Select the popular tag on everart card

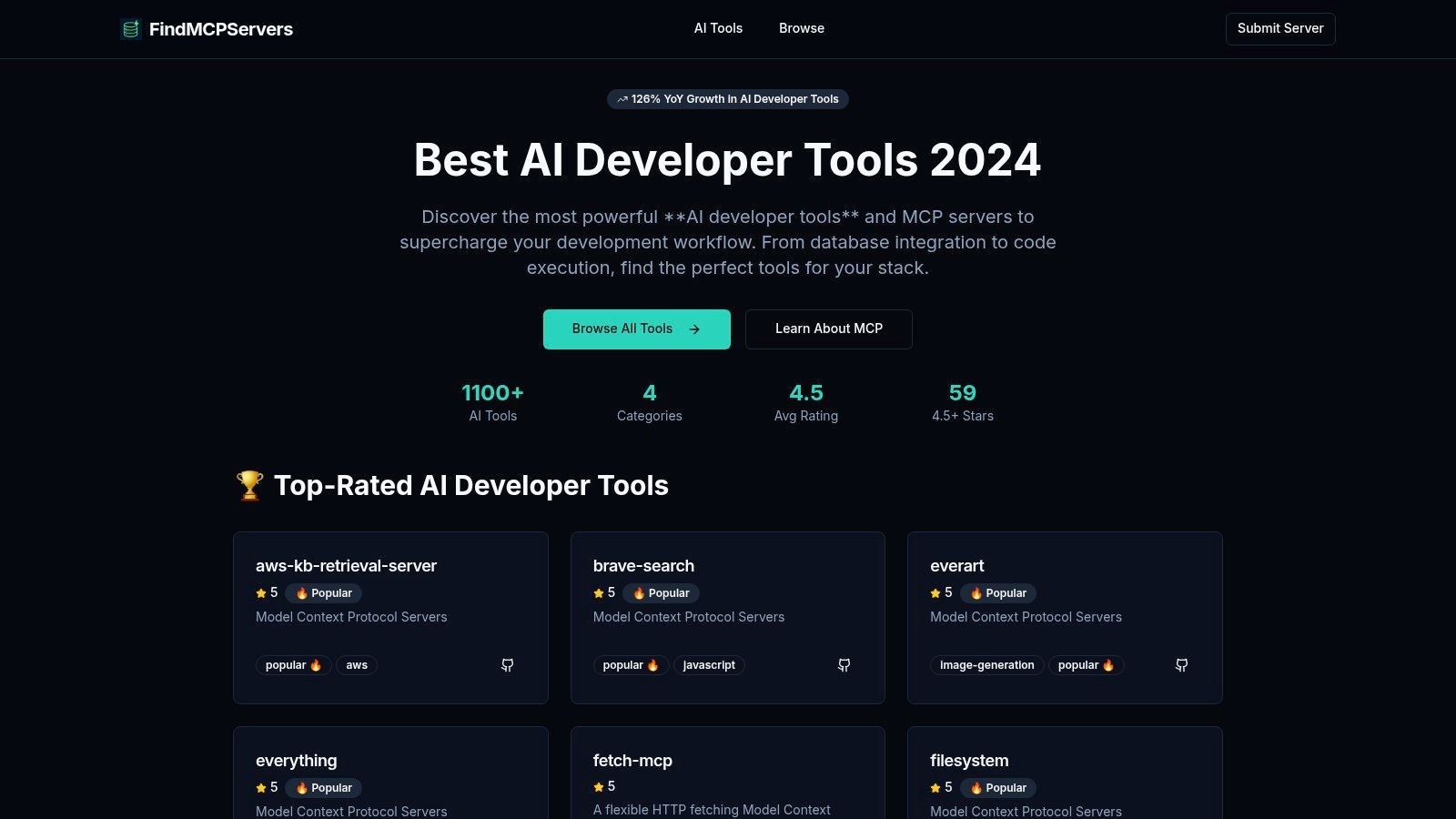pos(1087,665)
